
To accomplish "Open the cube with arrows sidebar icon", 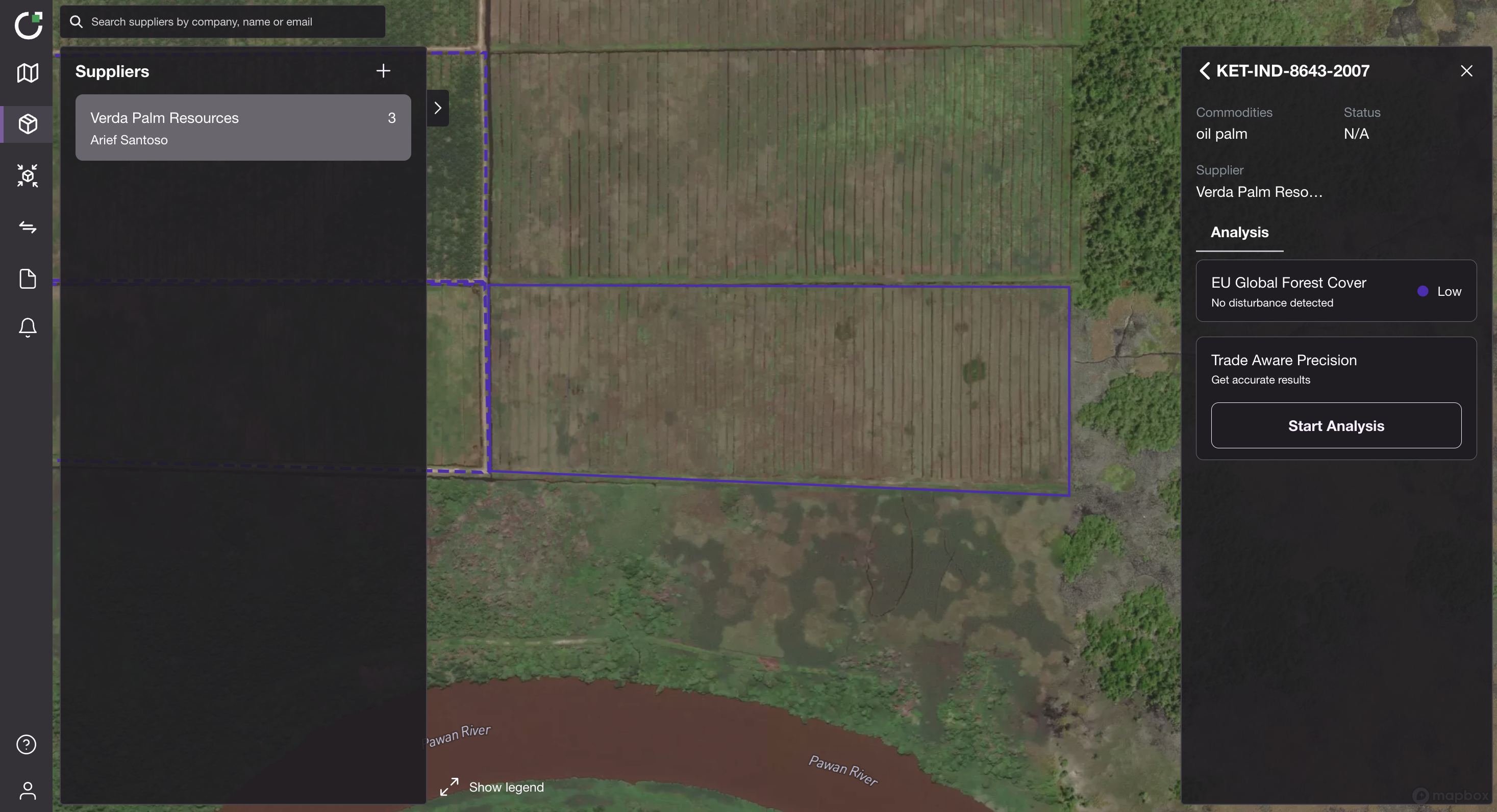I will tap(28, 175).
